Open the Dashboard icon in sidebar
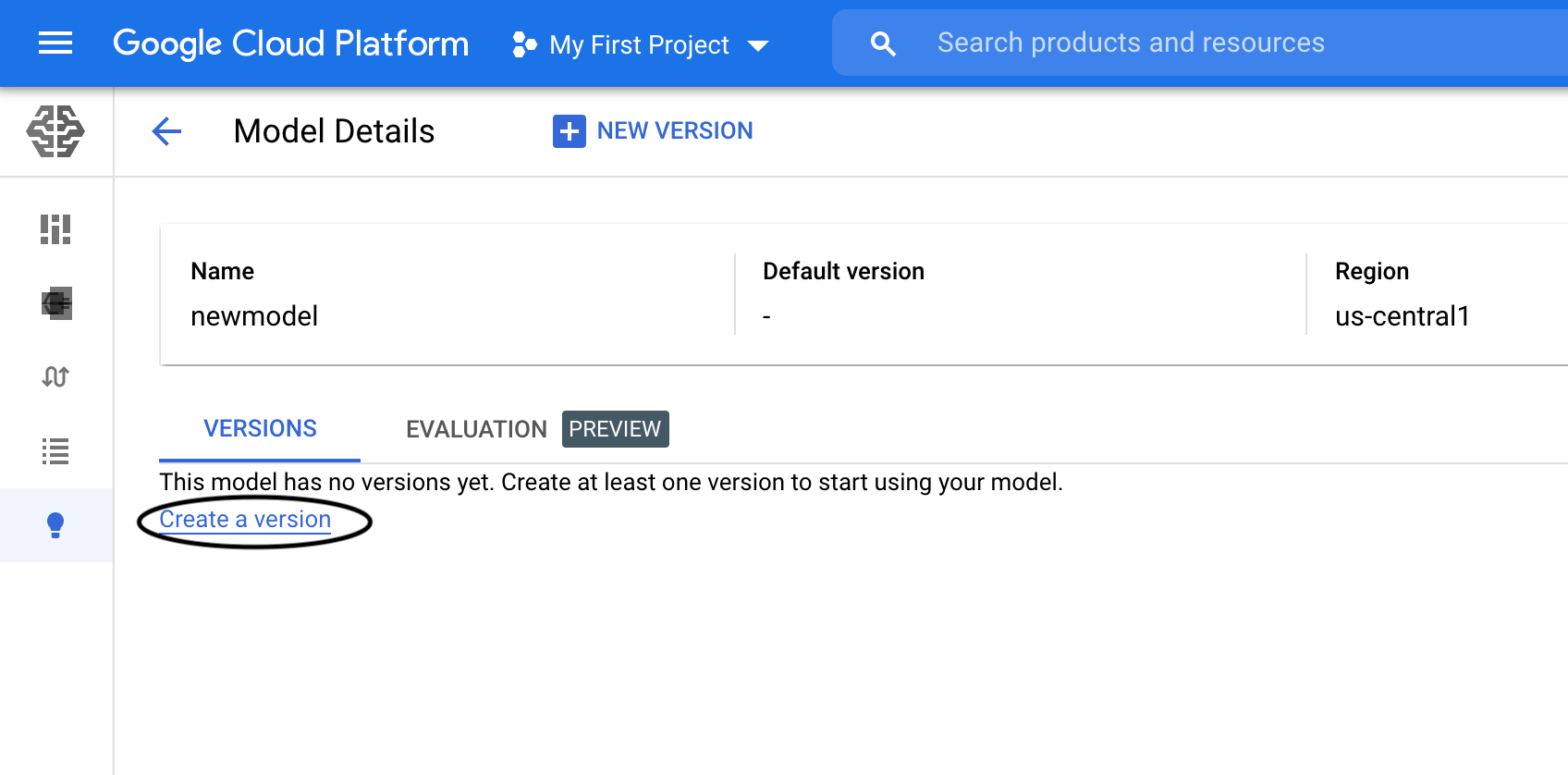 pyautogui.click(x=55, y=229)
